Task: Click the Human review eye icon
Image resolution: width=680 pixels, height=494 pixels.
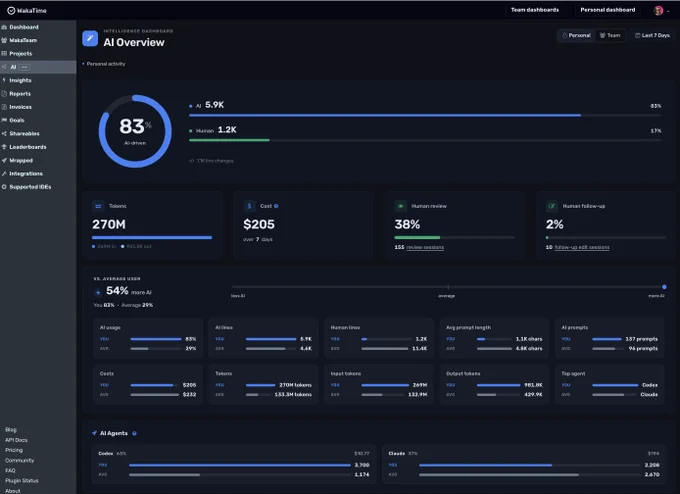Action: click(400, 206)
